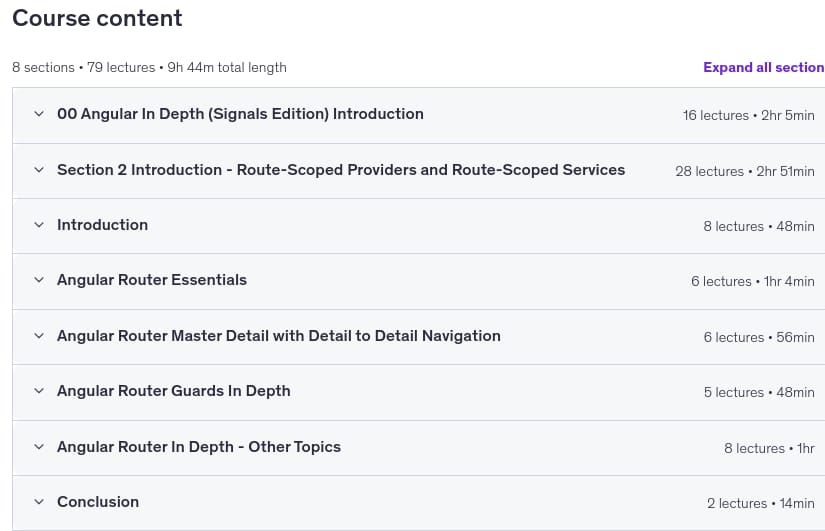Click '6 lectures • 1hr 4min' text

[x=753, y=282]
